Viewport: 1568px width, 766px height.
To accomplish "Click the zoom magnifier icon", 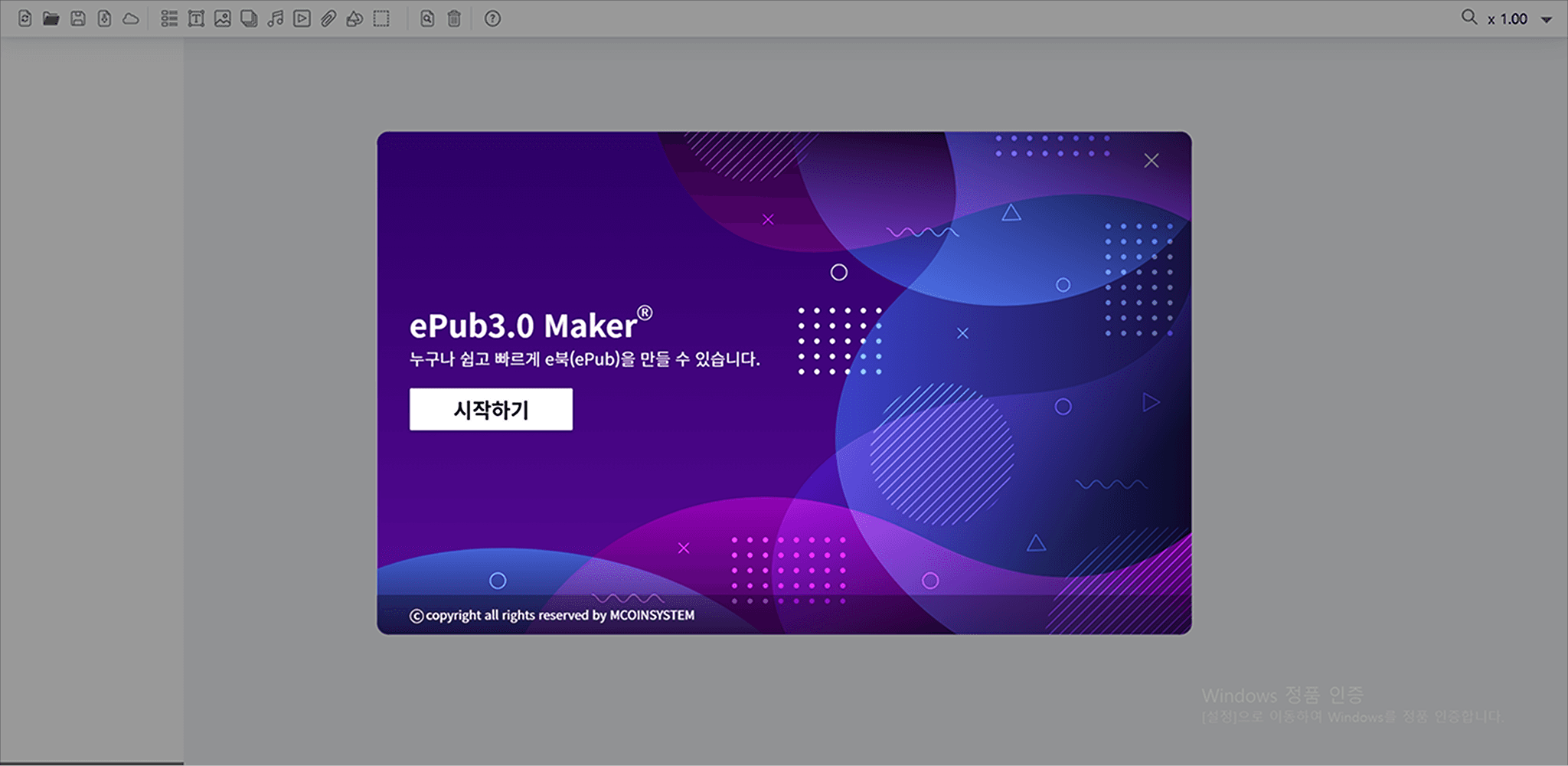I will coord(1469,17).
